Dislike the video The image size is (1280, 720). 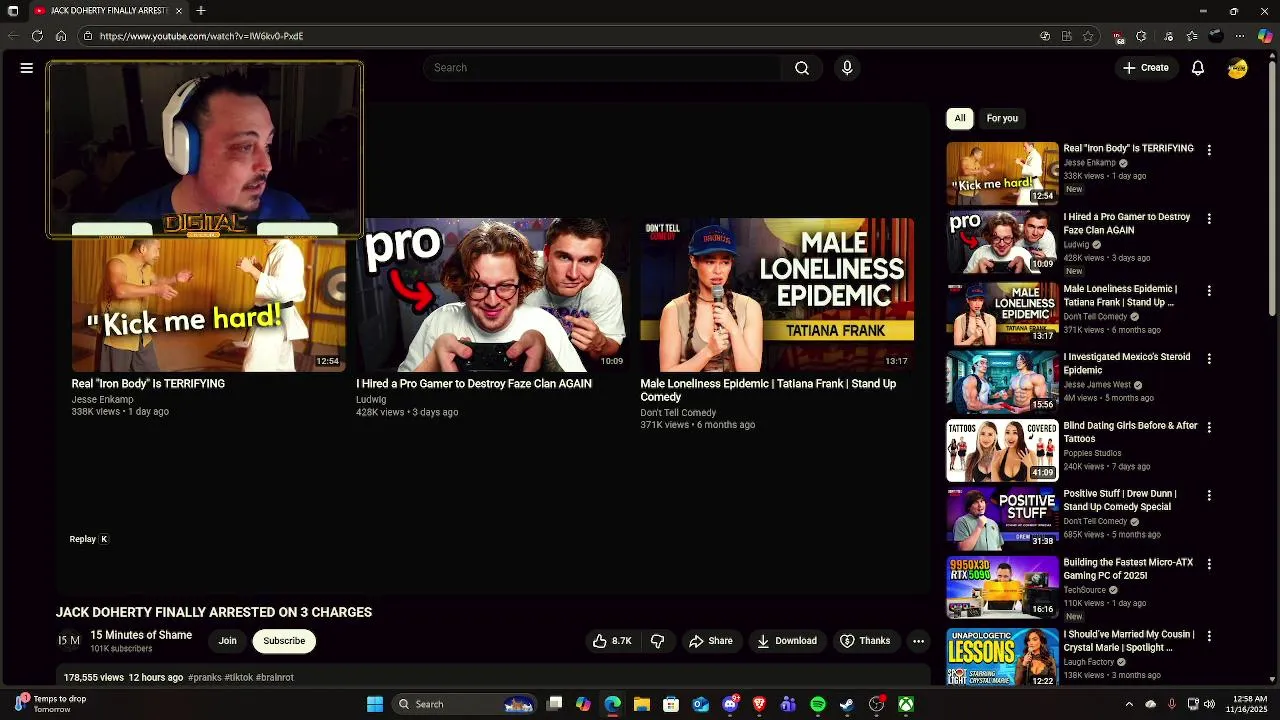(x=657, y=641)
